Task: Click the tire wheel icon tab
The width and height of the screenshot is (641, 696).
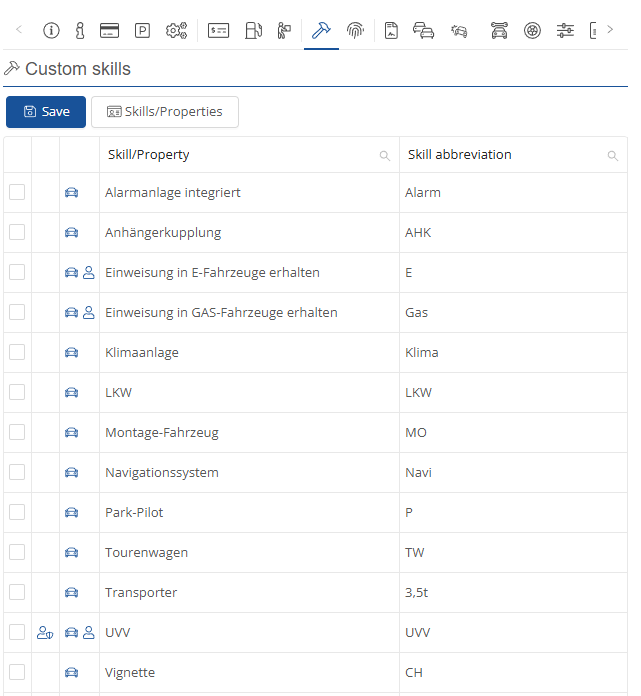Action: point(532,30)
